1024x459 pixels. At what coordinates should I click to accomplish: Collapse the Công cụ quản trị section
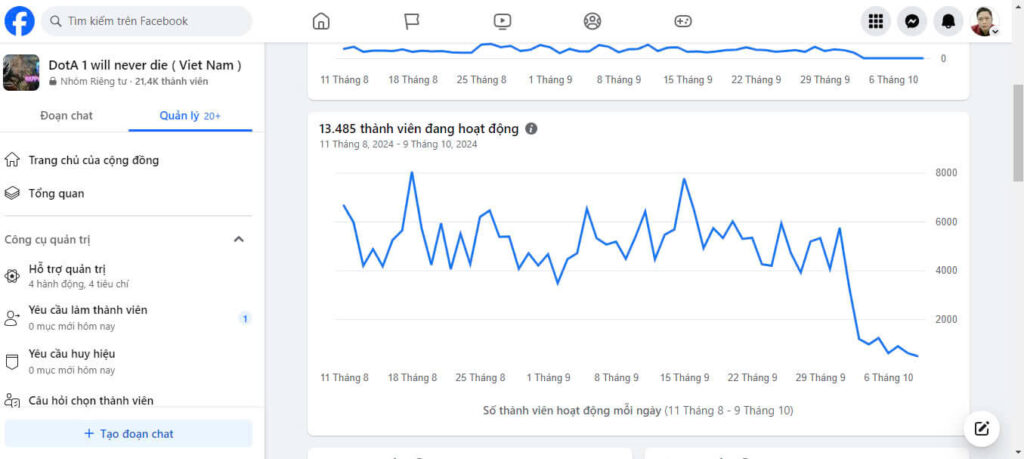[239, 240]
